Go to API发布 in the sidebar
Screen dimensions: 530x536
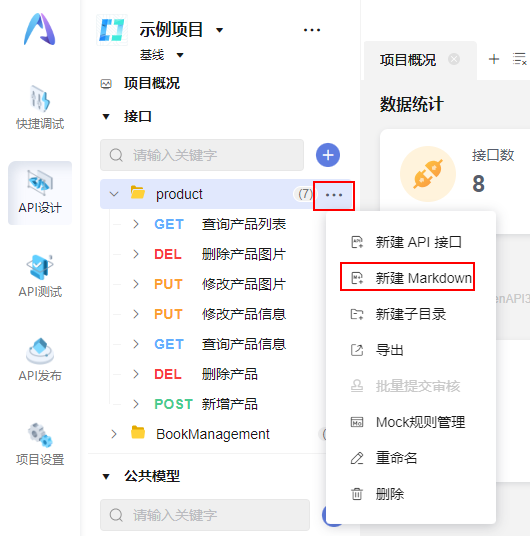[x=40, y=360]
